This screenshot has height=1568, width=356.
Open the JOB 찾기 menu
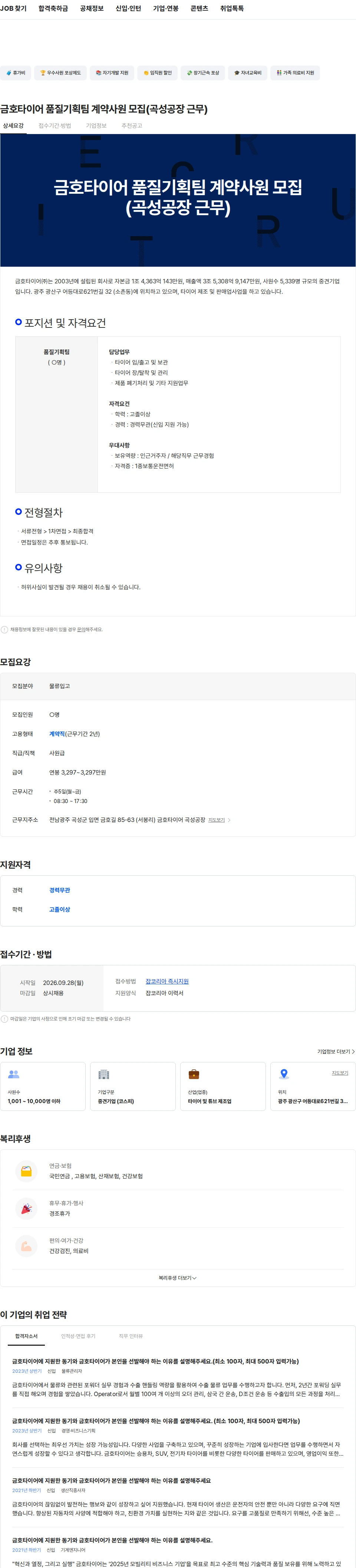13,9
